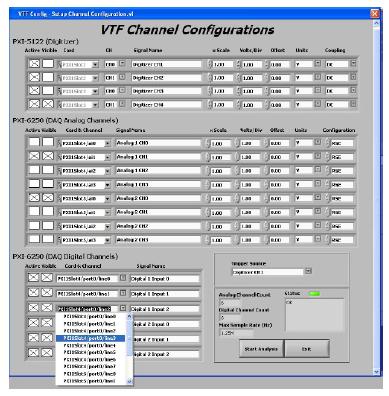Toggle Visible checkbox for Digitizer CH1 row
The image size is (389, 396).
tap(48, 64)
